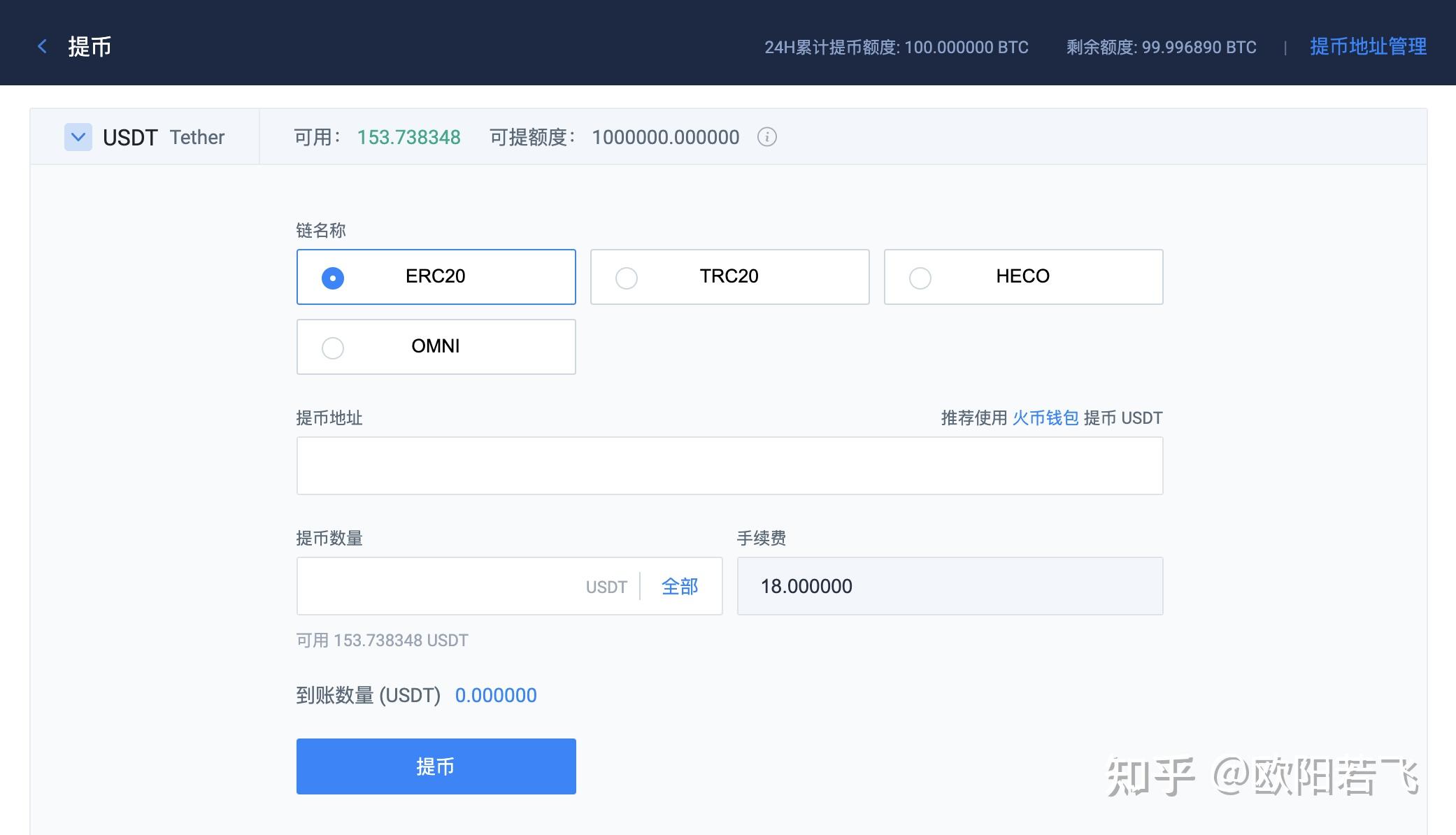Choose the HECO chain option
The height and width of the screenshot is (835, 1456).
[1024, 277]
